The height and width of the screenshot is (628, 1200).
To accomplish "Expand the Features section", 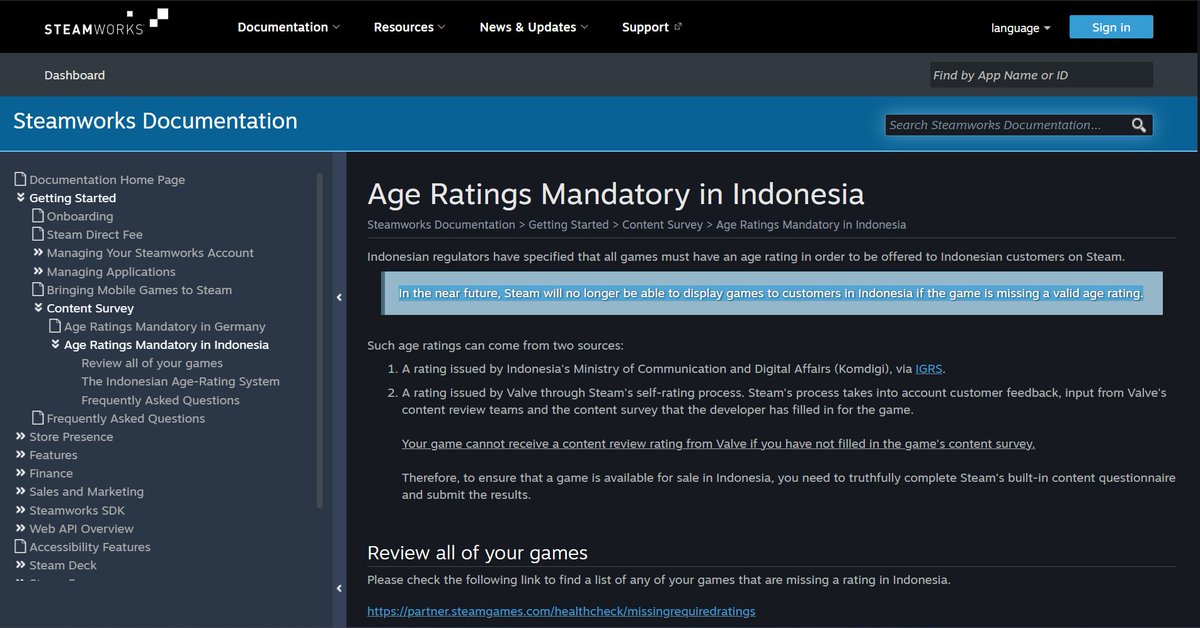I will tap(20, 455).
